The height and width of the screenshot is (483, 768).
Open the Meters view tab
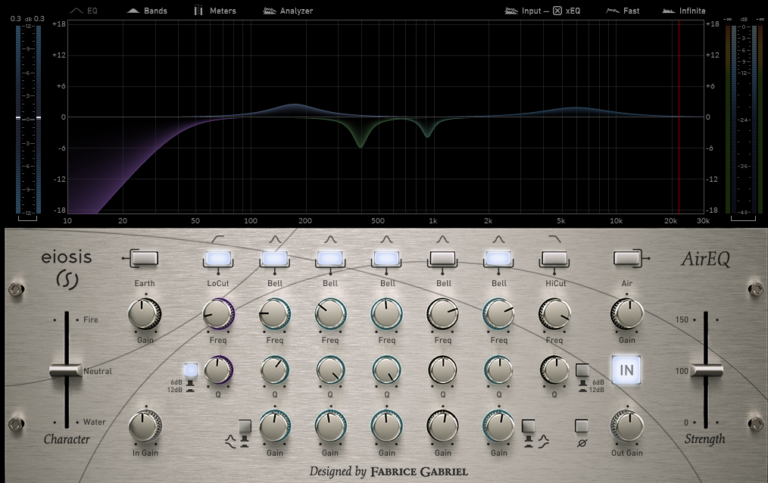[x=215, y=10]
